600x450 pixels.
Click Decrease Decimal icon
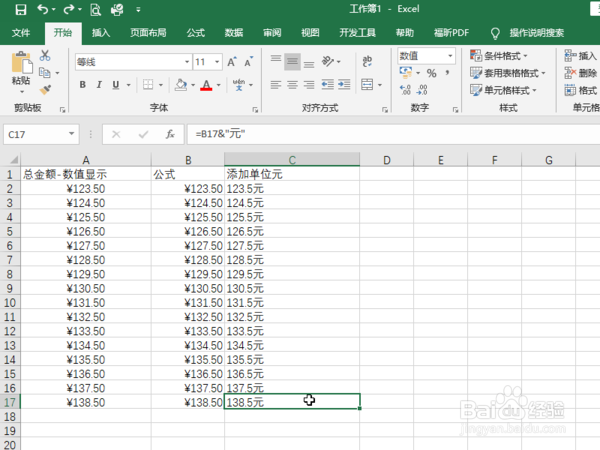click(x=422, y=90)
